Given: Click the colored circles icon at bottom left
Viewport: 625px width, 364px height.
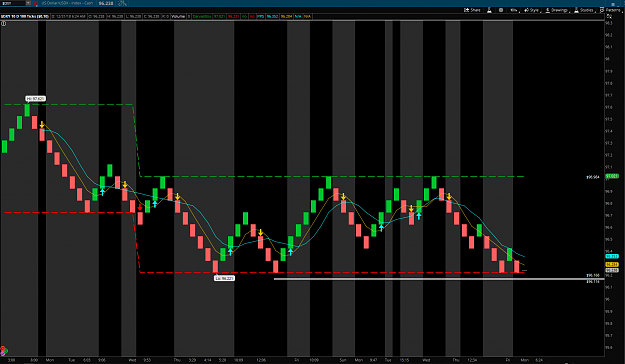Looking at the screenshot, I should 4,351.
